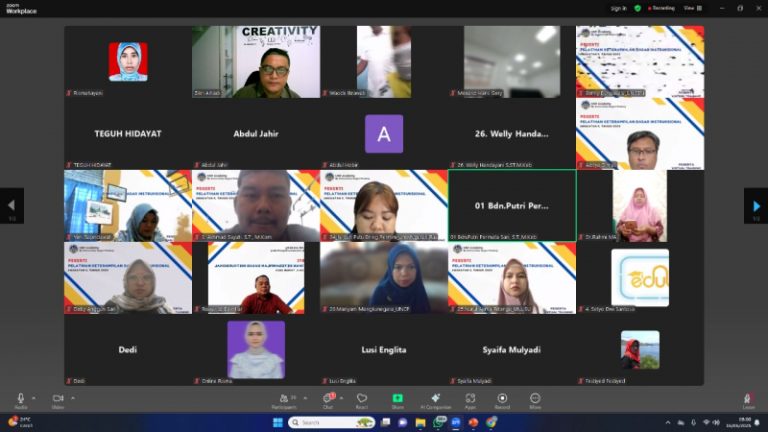Screen dimensions: 768x432
Task: Toggle the Audio microphone button
Action: [21, 400]
